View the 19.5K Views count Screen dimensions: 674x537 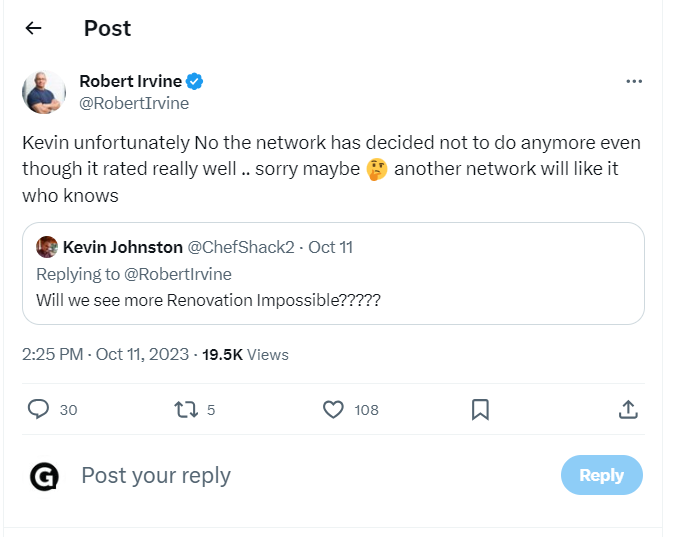[245, 354]
